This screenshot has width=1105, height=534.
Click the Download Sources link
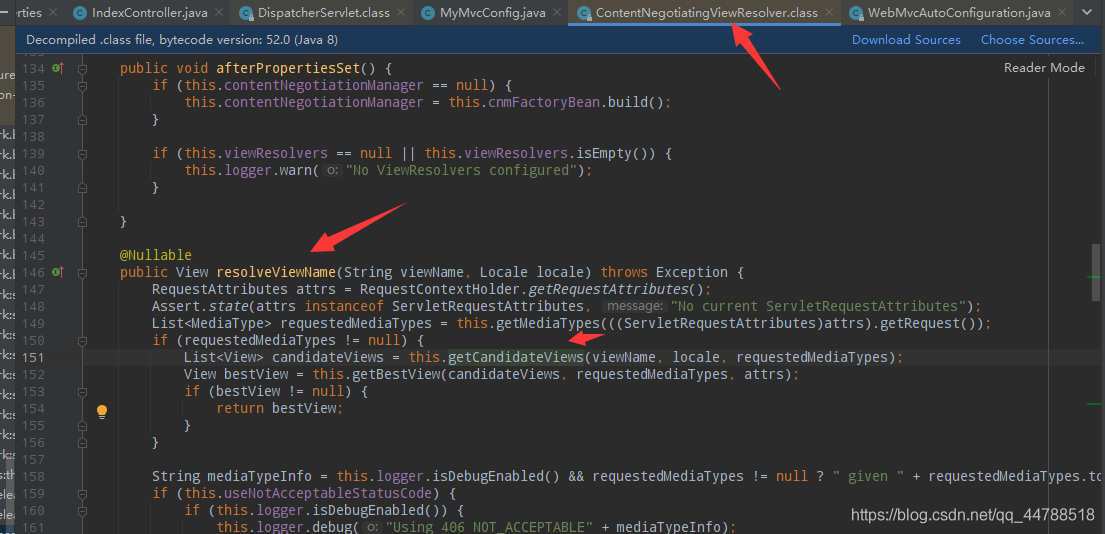coord(906,40)
